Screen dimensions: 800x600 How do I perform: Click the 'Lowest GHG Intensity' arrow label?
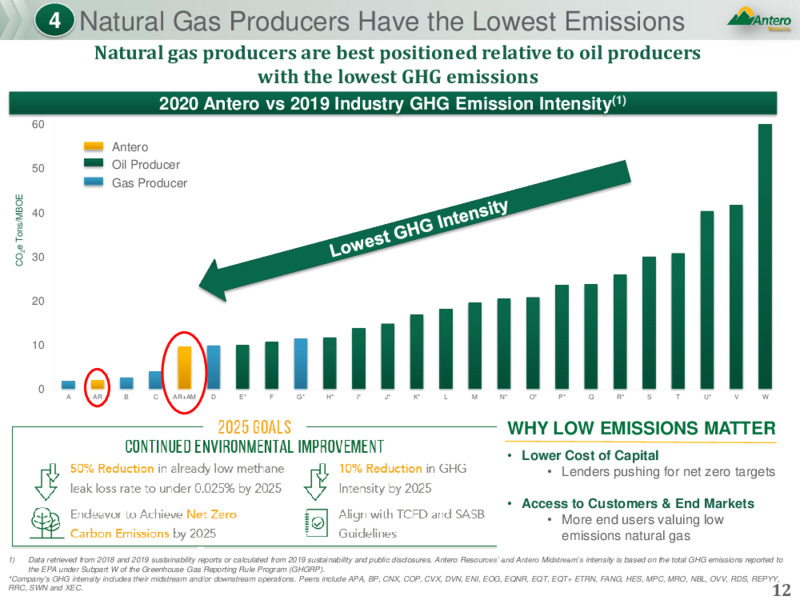(x=418, y=228)
